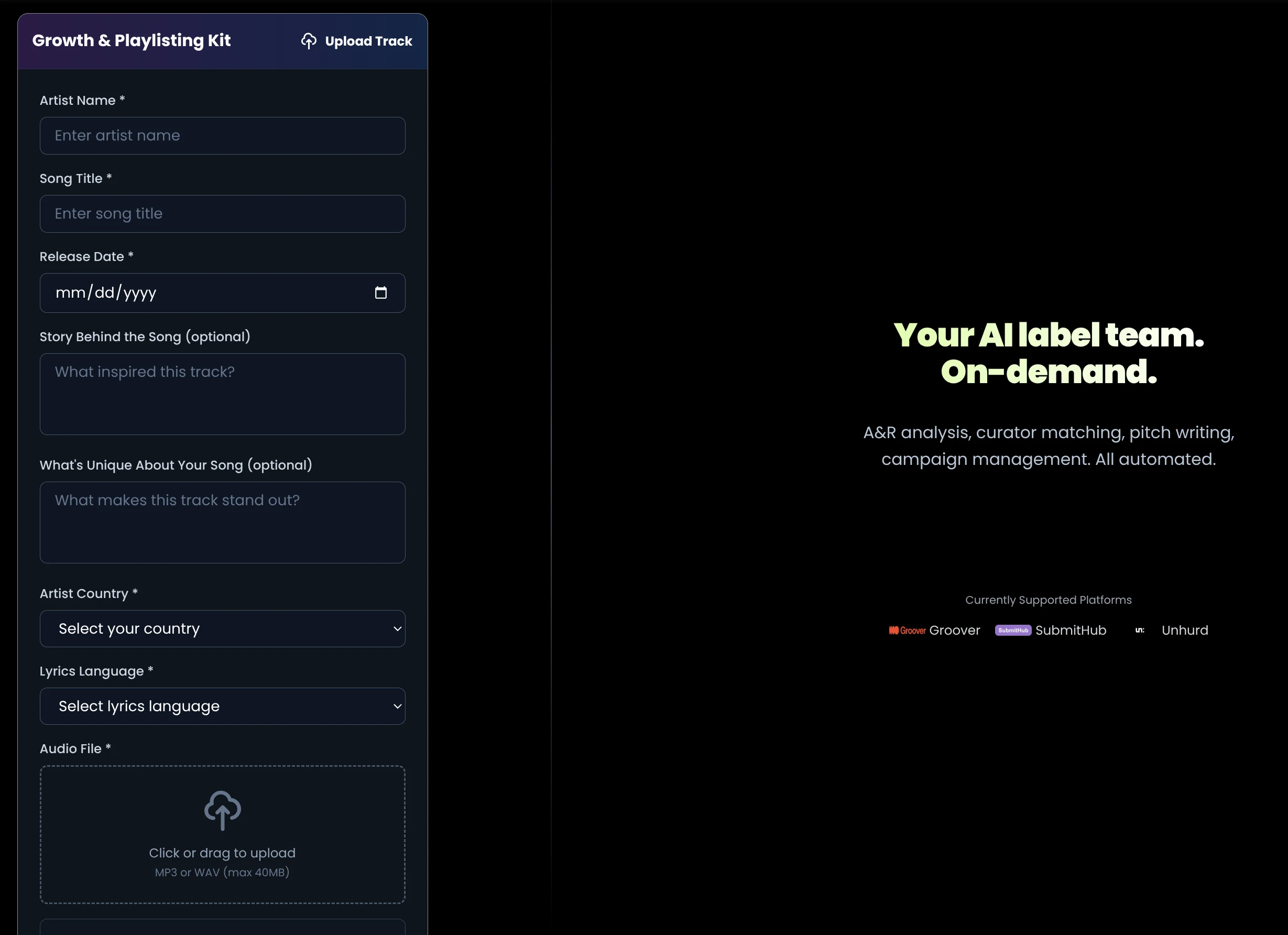This screenshot has height=935, width=1288.
Task: Focus the Song Title input field
Action: coord(222,214)
